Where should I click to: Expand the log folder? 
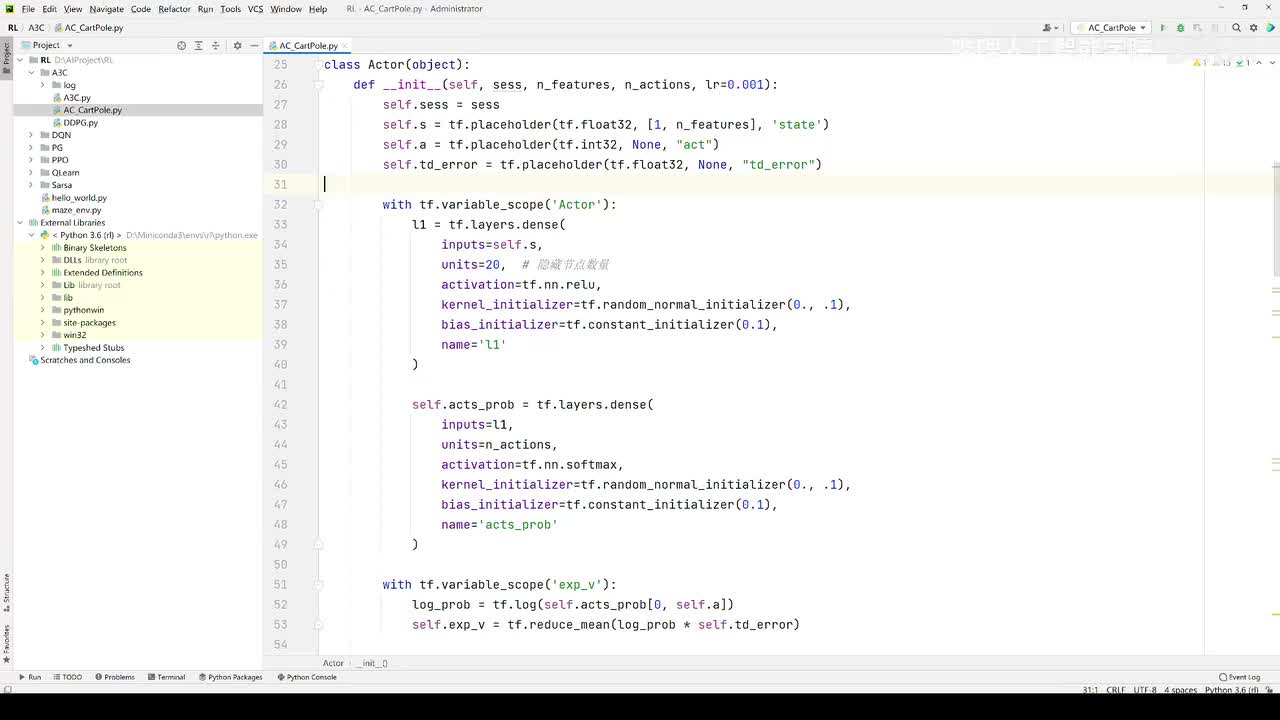43,85
